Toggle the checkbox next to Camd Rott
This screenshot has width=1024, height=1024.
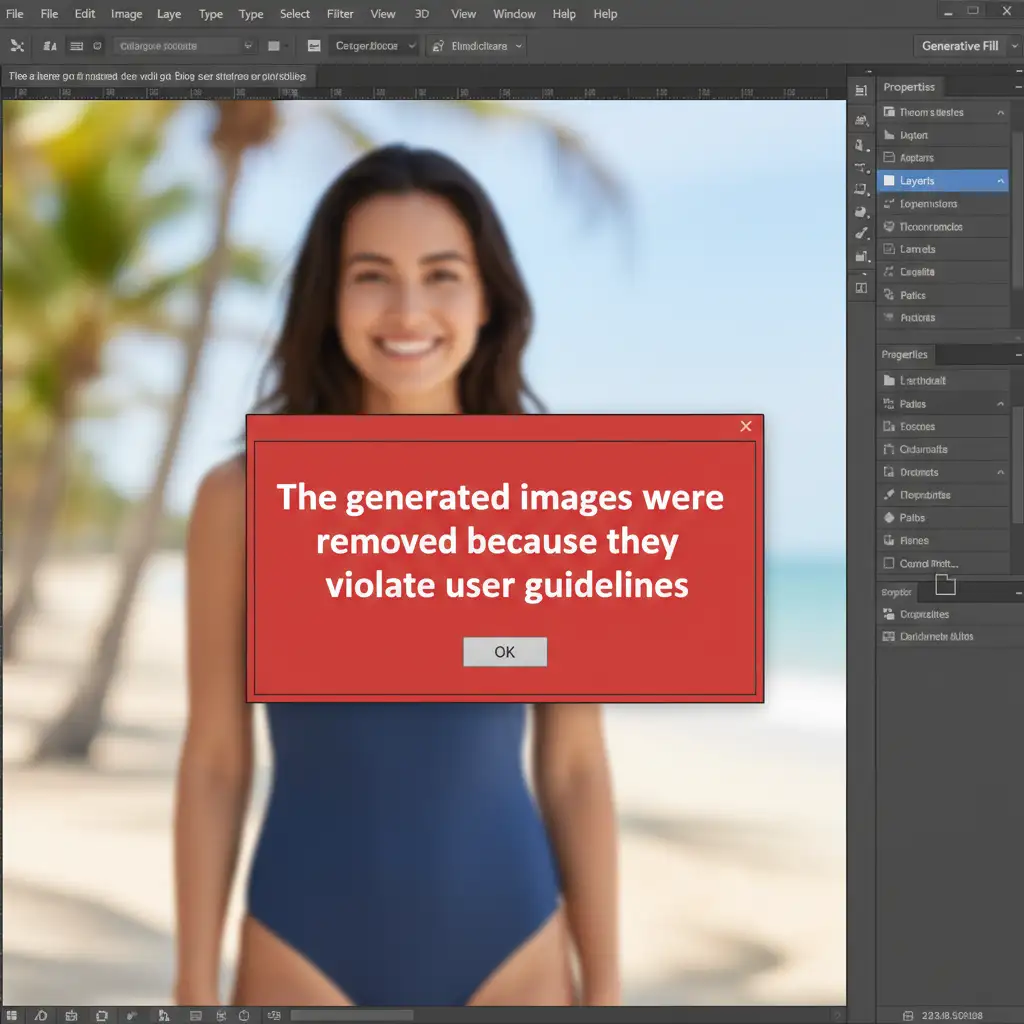point(889,564)
